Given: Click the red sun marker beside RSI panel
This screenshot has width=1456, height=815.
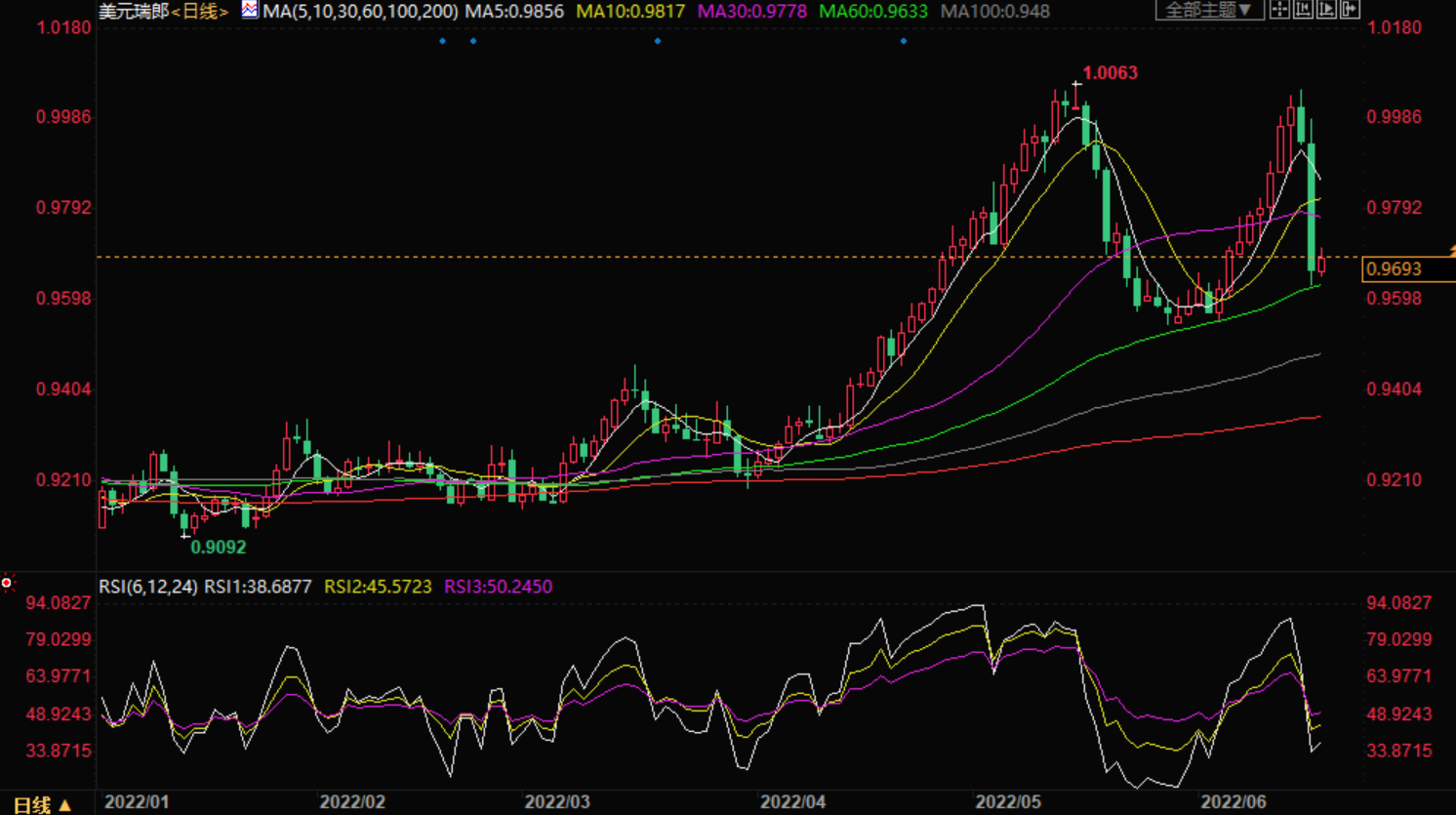Looking at the screenshot, I should [7, 583].
